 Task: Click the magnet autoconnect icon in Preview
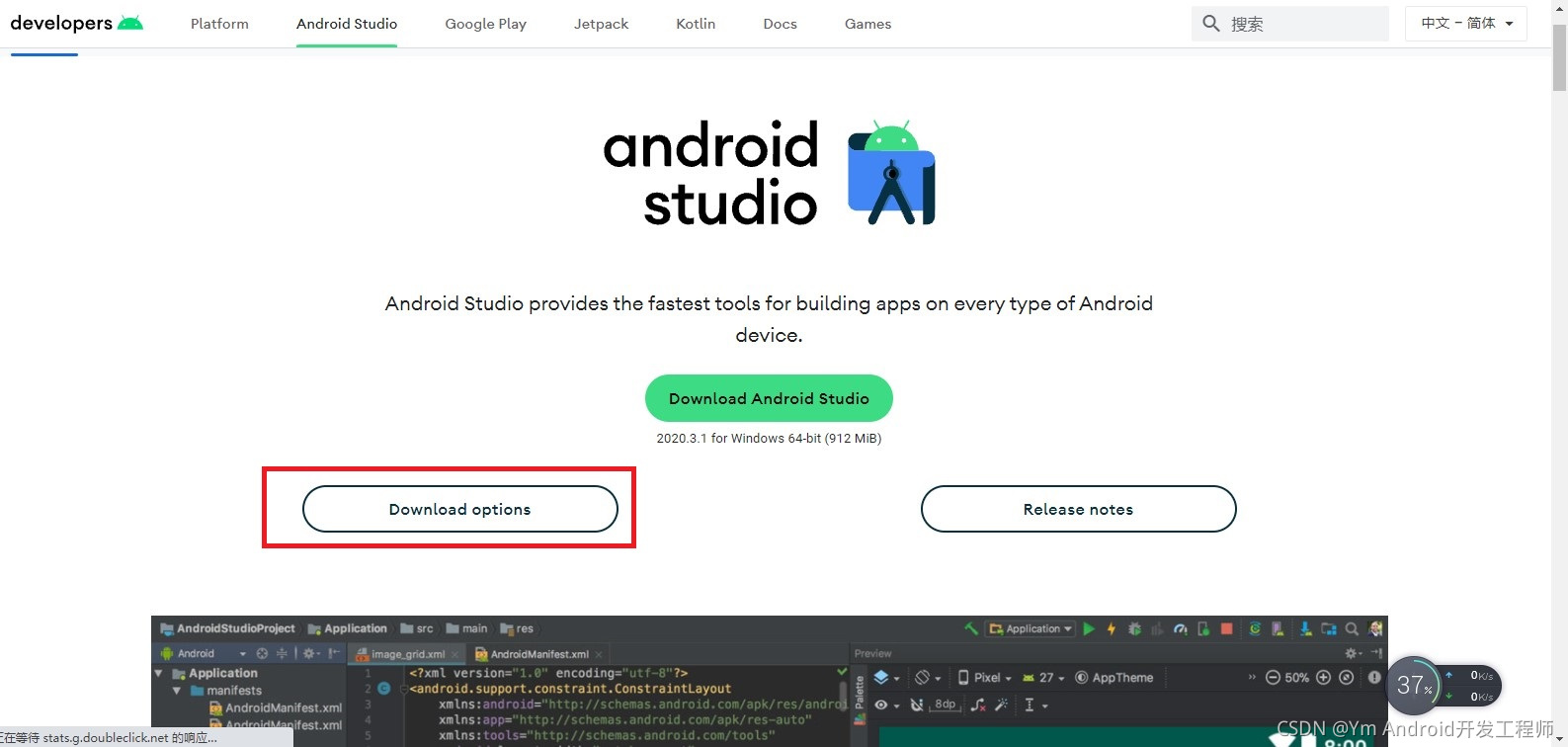(917, 705)
